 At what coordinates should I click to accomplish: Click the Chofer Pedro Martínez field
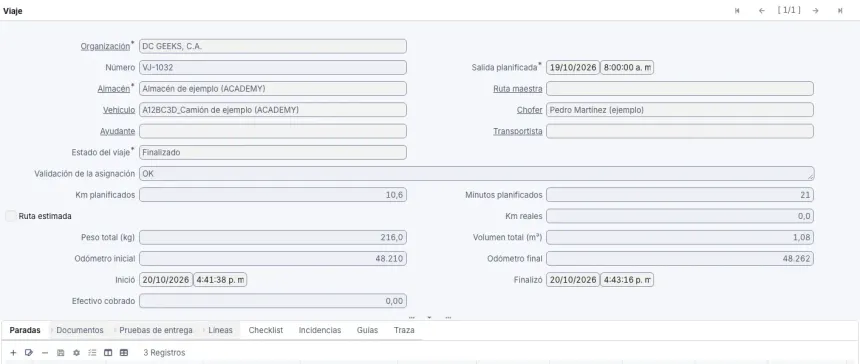680,110
